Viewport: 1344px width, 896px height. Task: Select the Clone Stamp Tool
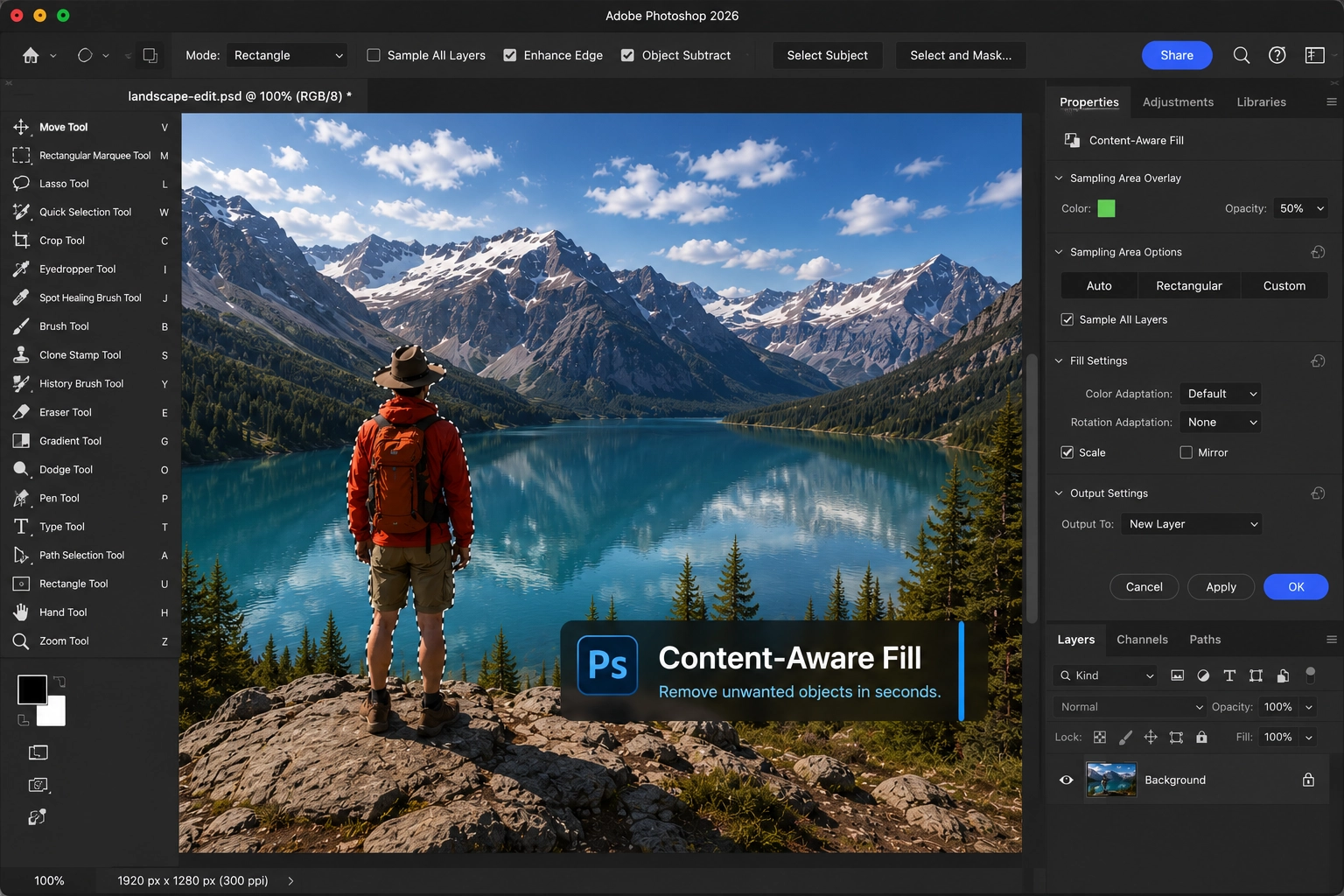click(89, 355)
